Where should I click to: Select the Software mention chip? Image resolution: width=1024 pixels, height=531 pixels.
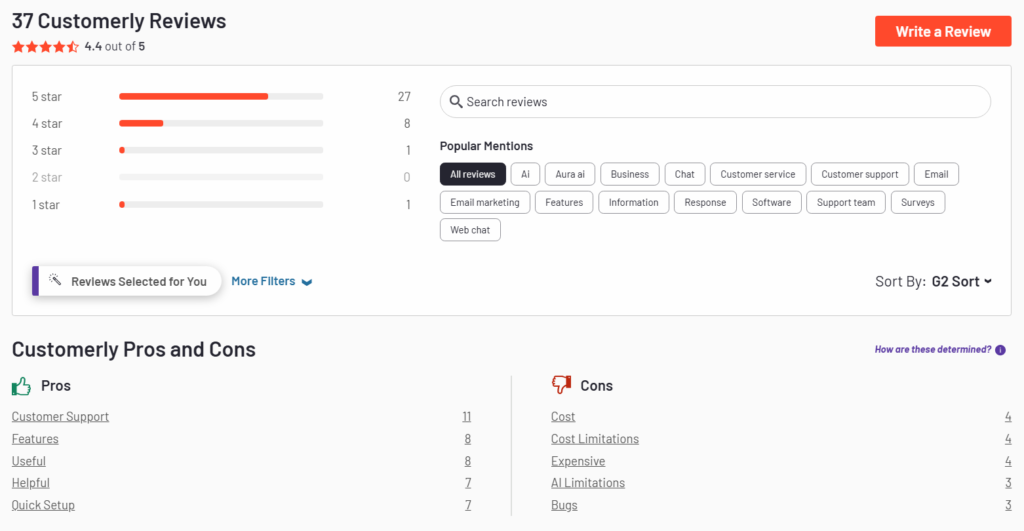[x=771, y=202]
